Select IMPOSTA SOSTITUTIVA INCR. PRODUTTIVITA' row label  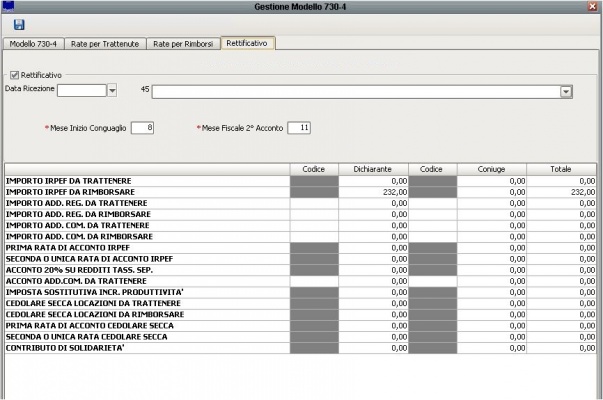point(95,292)
